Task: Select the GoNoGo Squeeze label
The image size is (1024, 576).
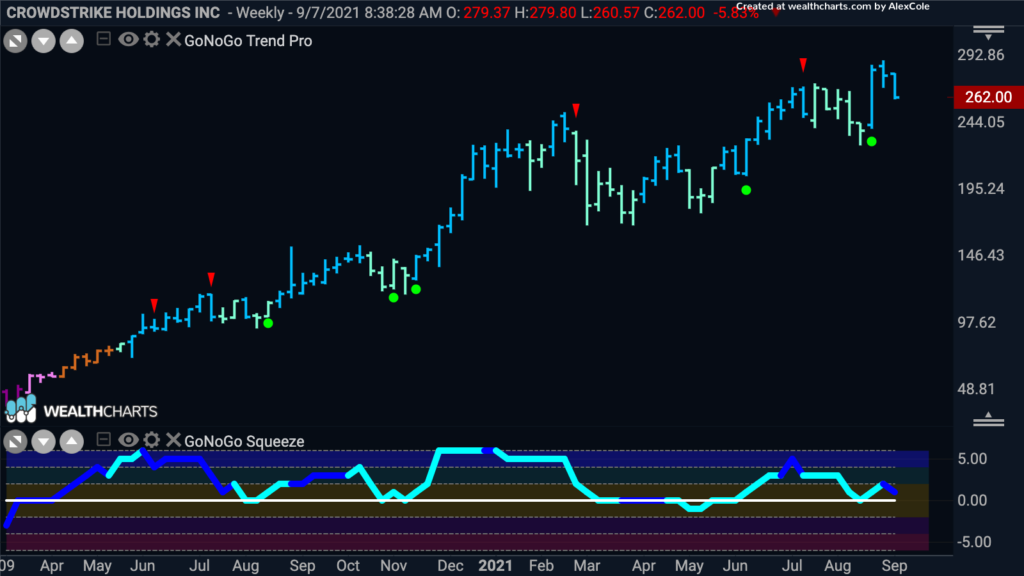Action: click(x=244, y=441)
